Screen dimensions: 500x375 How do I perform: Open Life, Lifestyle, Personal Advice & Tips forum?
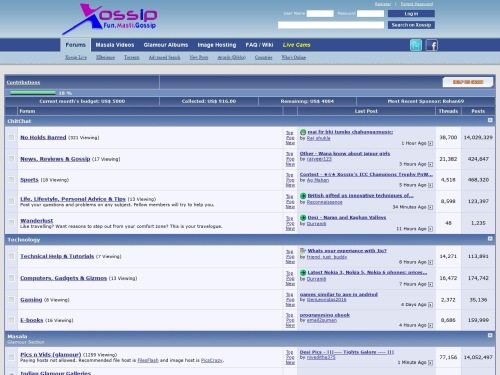[73, 199]
